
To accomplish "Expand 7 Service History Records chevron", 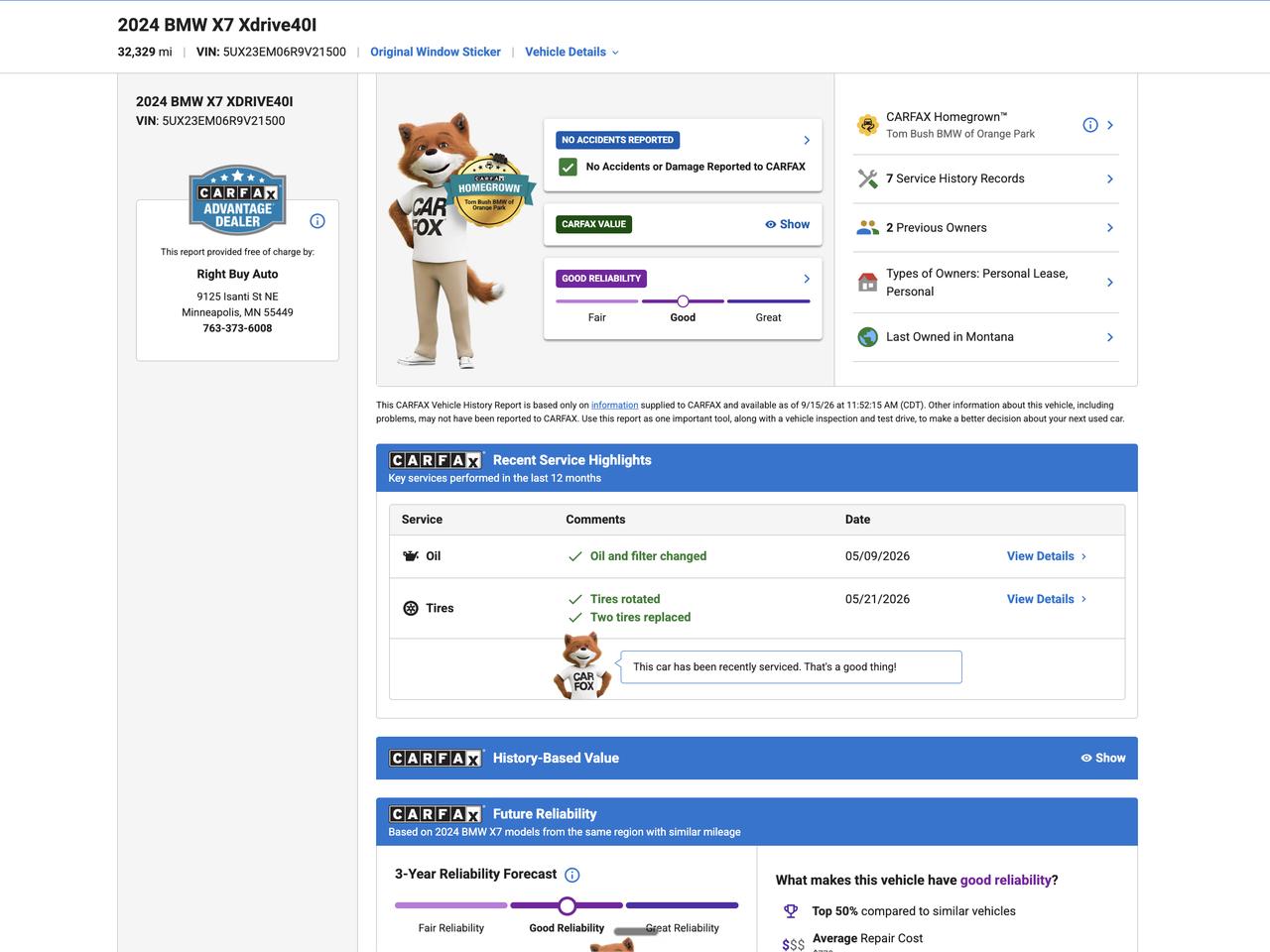I will 1110,179.
